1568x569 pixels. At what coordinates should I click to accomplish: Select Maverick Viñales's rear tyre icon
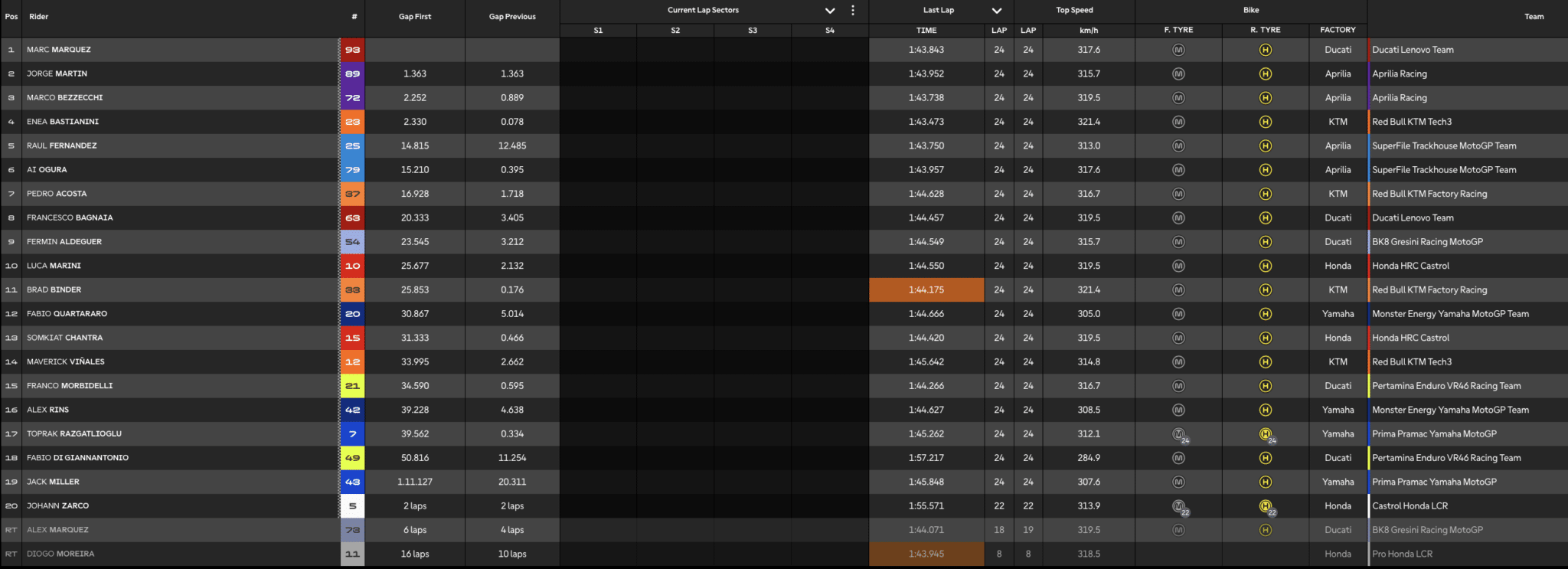pyautogui.click(x=1266, y=362)
